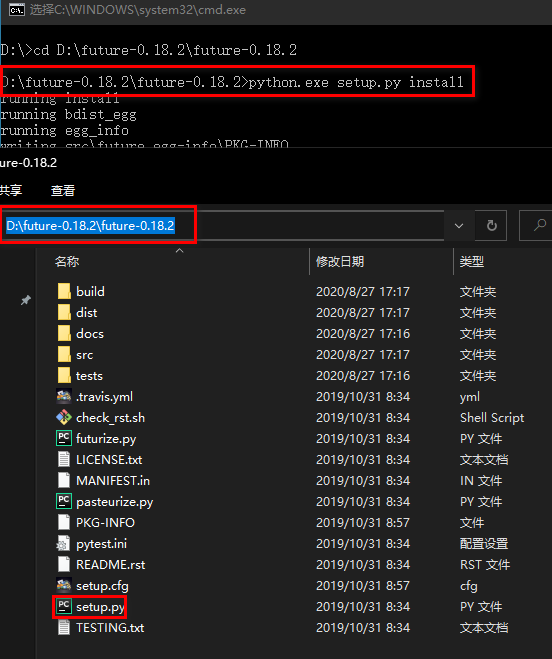
Task: Select the futurize.py file name
Action: [106, 438]
